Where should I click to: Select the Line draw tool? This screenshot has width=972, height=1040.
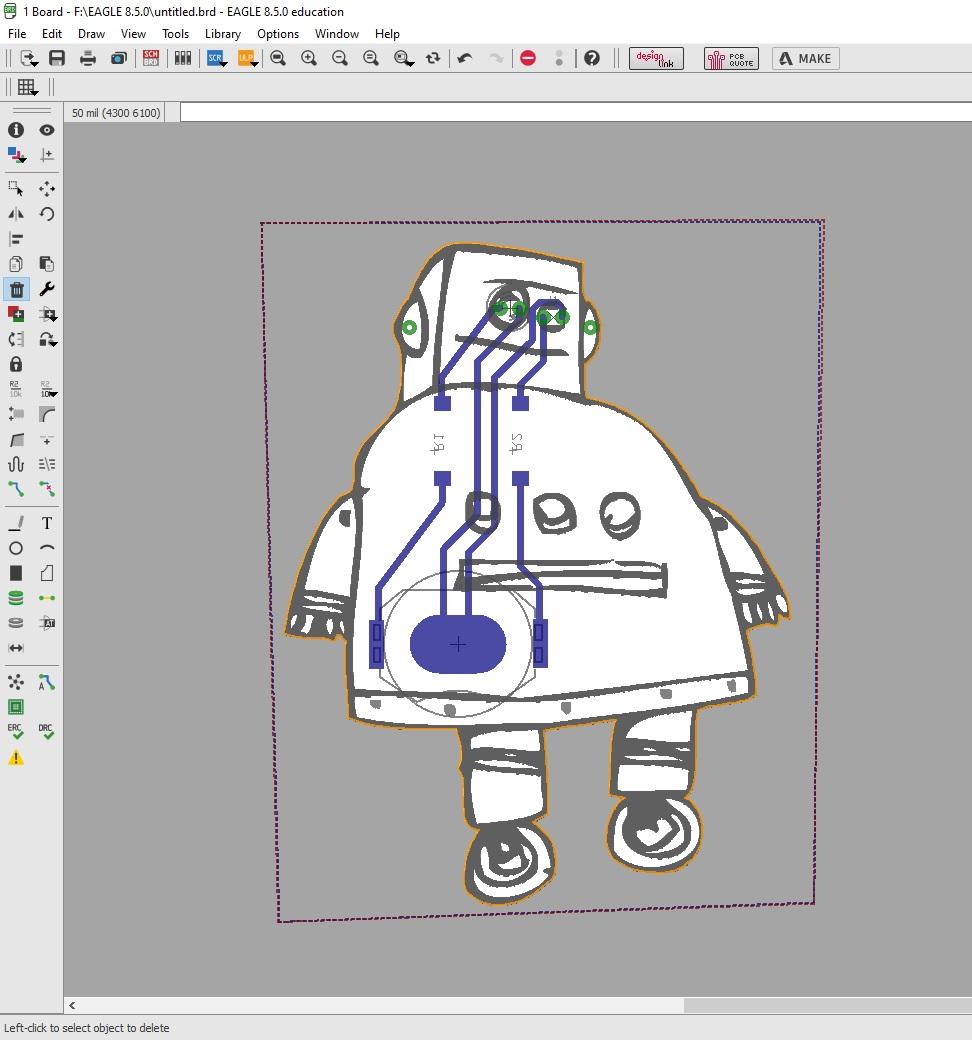tap(16, 523)
